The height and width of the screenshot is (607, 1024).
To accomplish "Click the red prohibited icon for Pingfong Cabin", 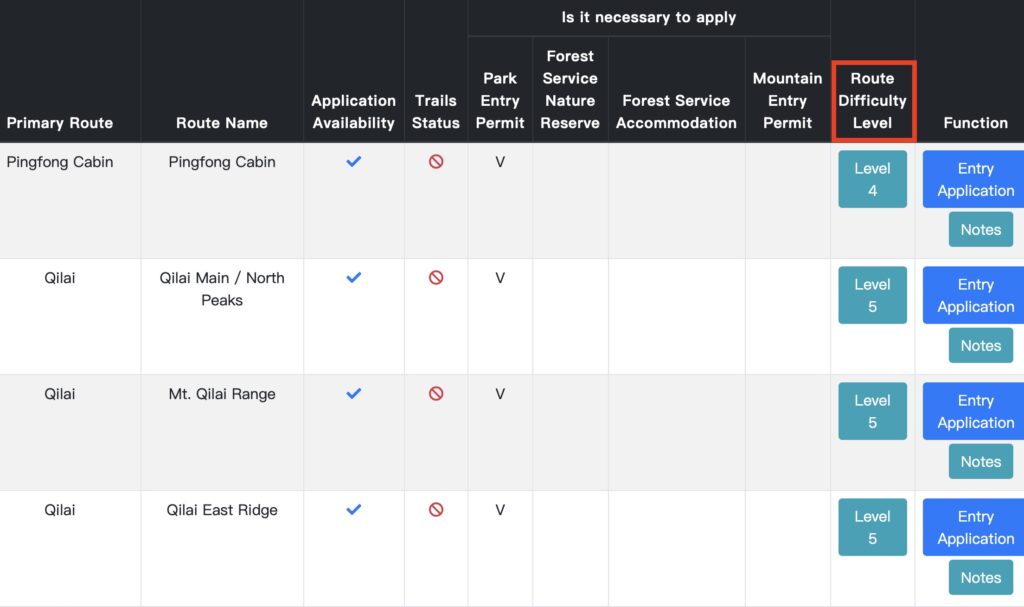I will tap(436, 161).
